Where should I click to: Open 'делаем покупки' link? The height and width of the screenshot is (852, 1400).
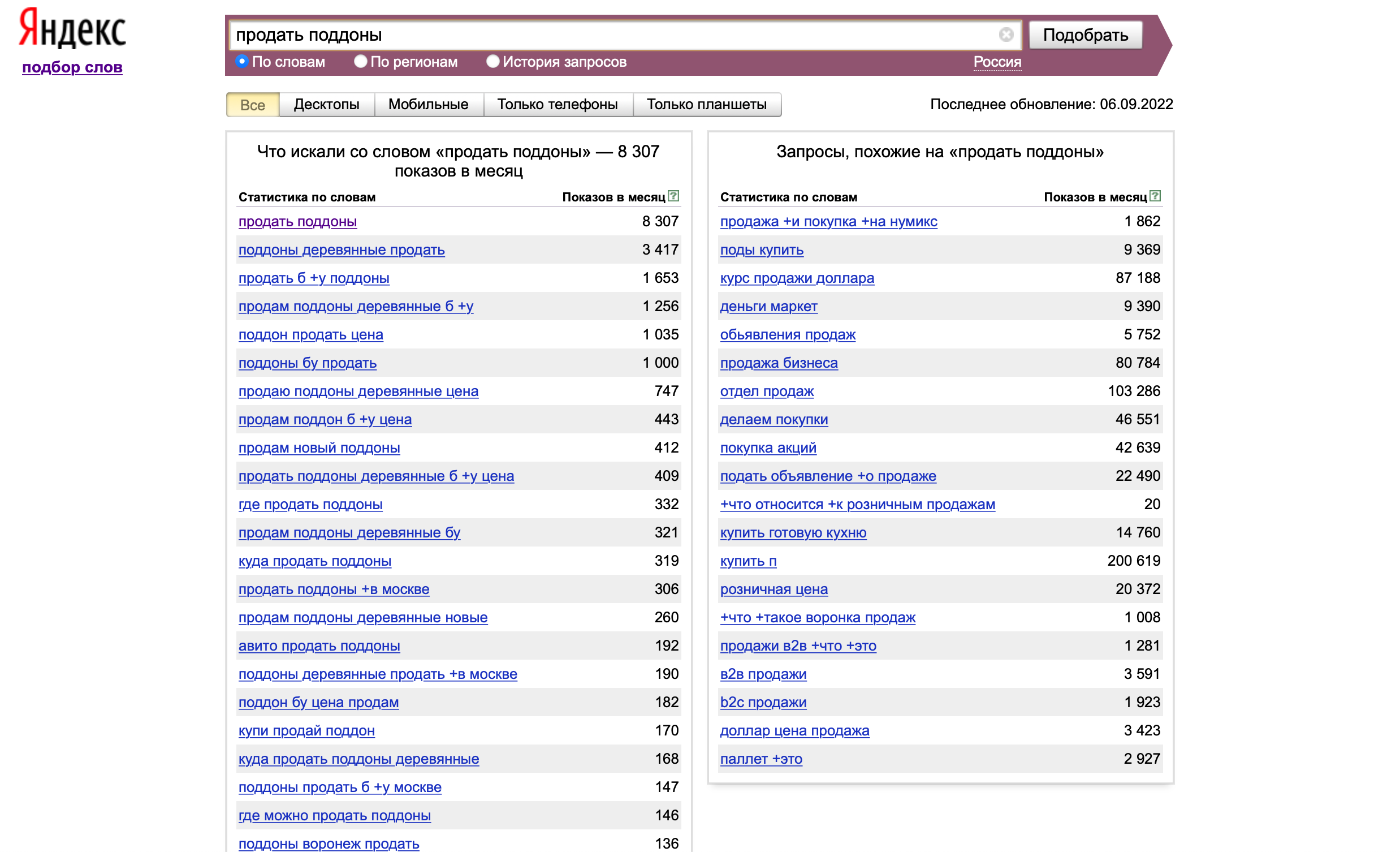(775, 420)
